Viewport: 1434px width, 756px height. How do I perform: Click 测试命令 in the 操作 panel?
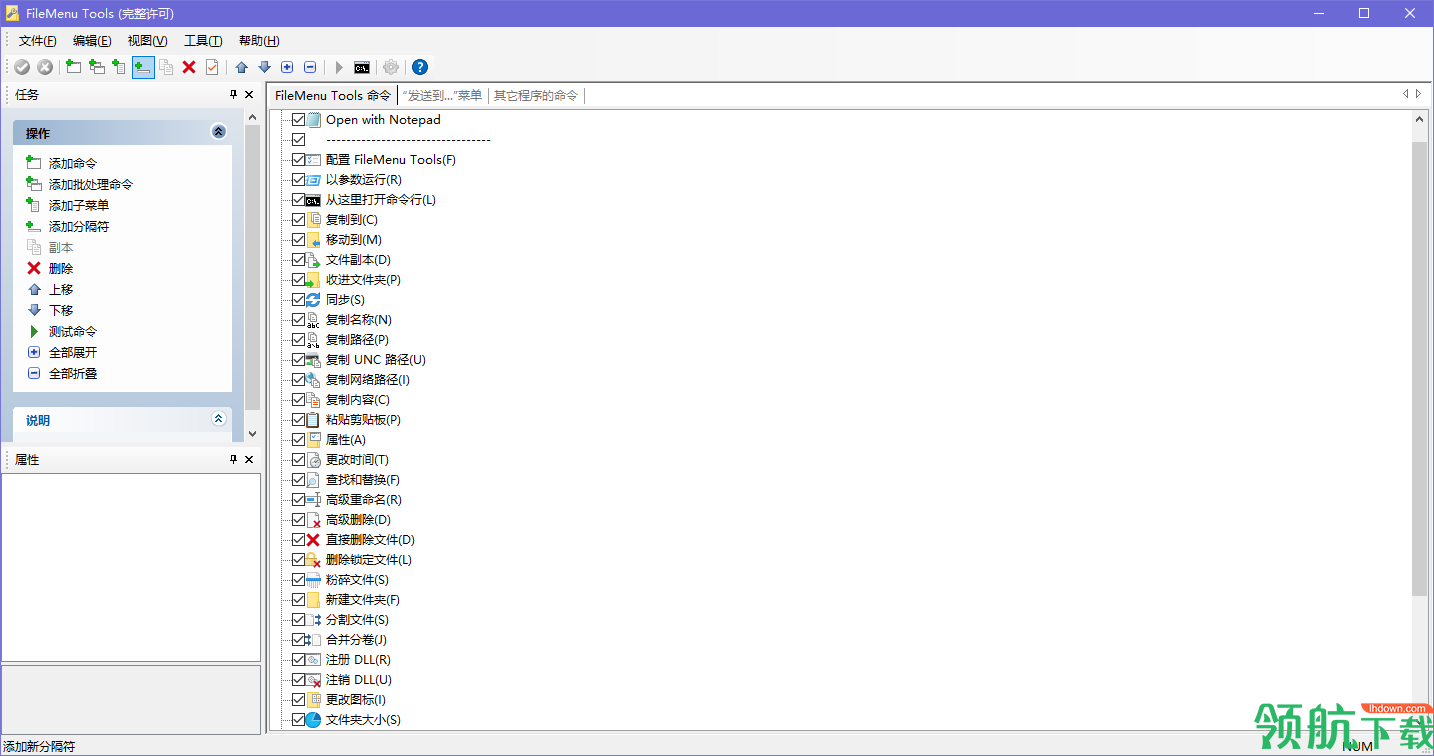[73, 331]
